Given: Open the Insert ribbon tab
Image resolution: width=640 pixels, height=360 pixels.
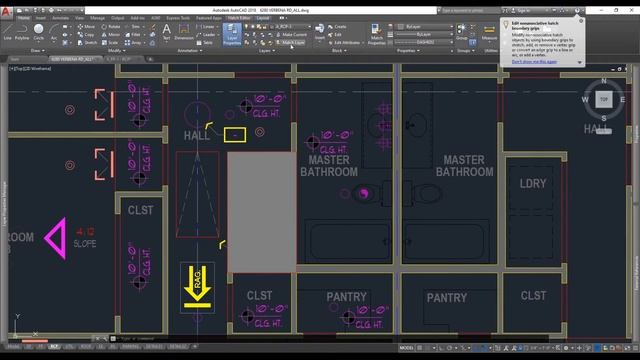Looking at the screenshot, I should coord(41,18).
